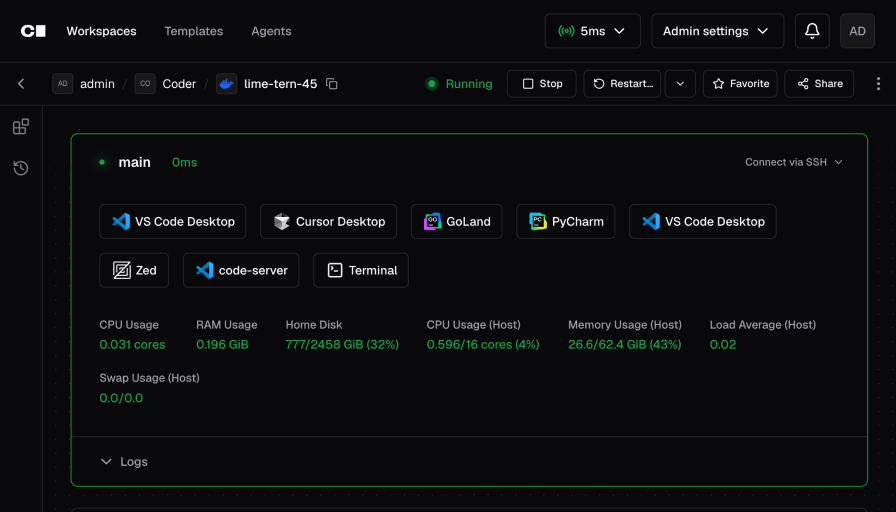Open the Agents tab
The height and width of the screenshot is (512, 896).
[271, 31]
